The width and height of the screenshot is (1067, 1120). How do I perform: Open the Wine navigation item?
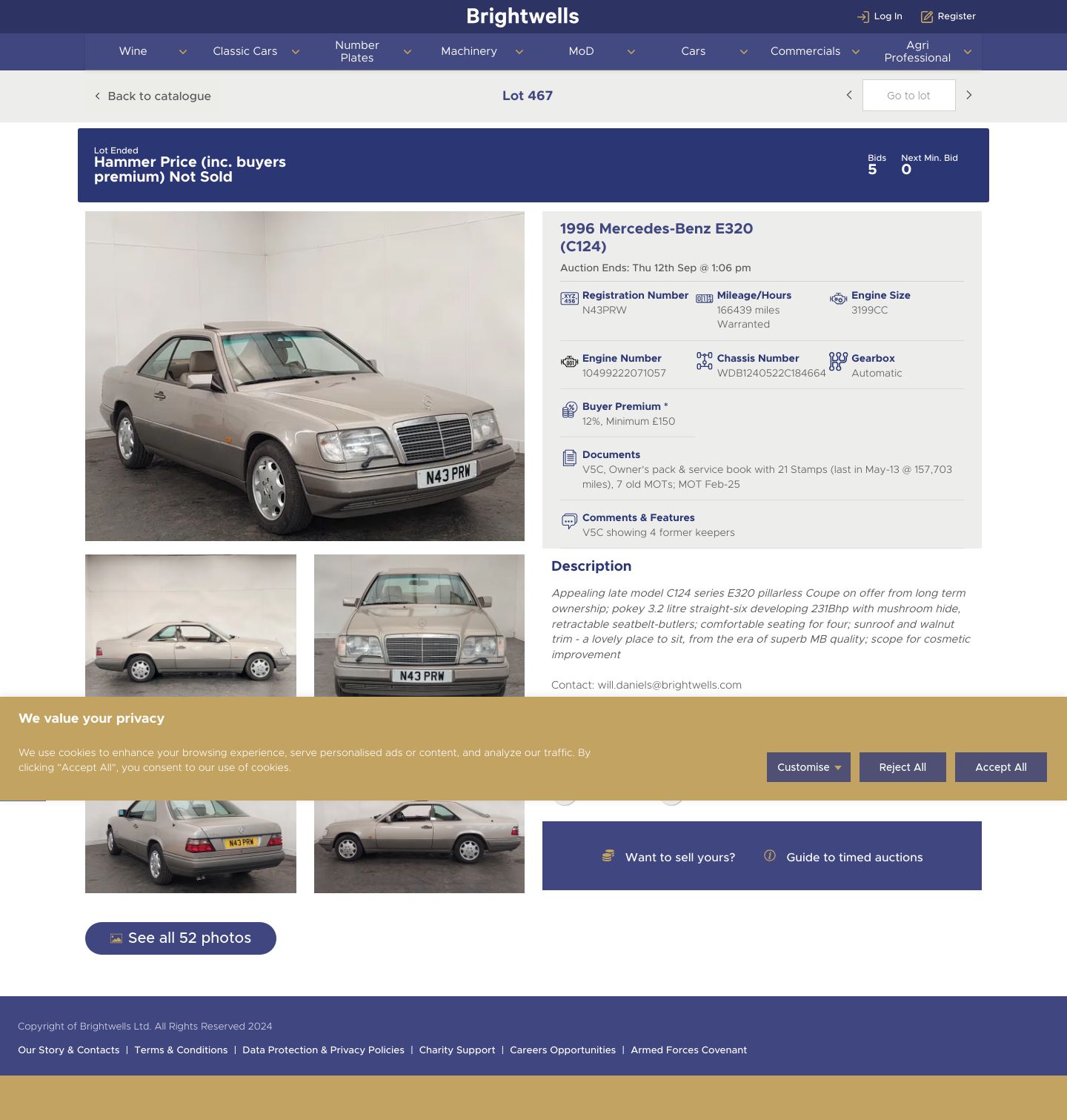point(133,51)
